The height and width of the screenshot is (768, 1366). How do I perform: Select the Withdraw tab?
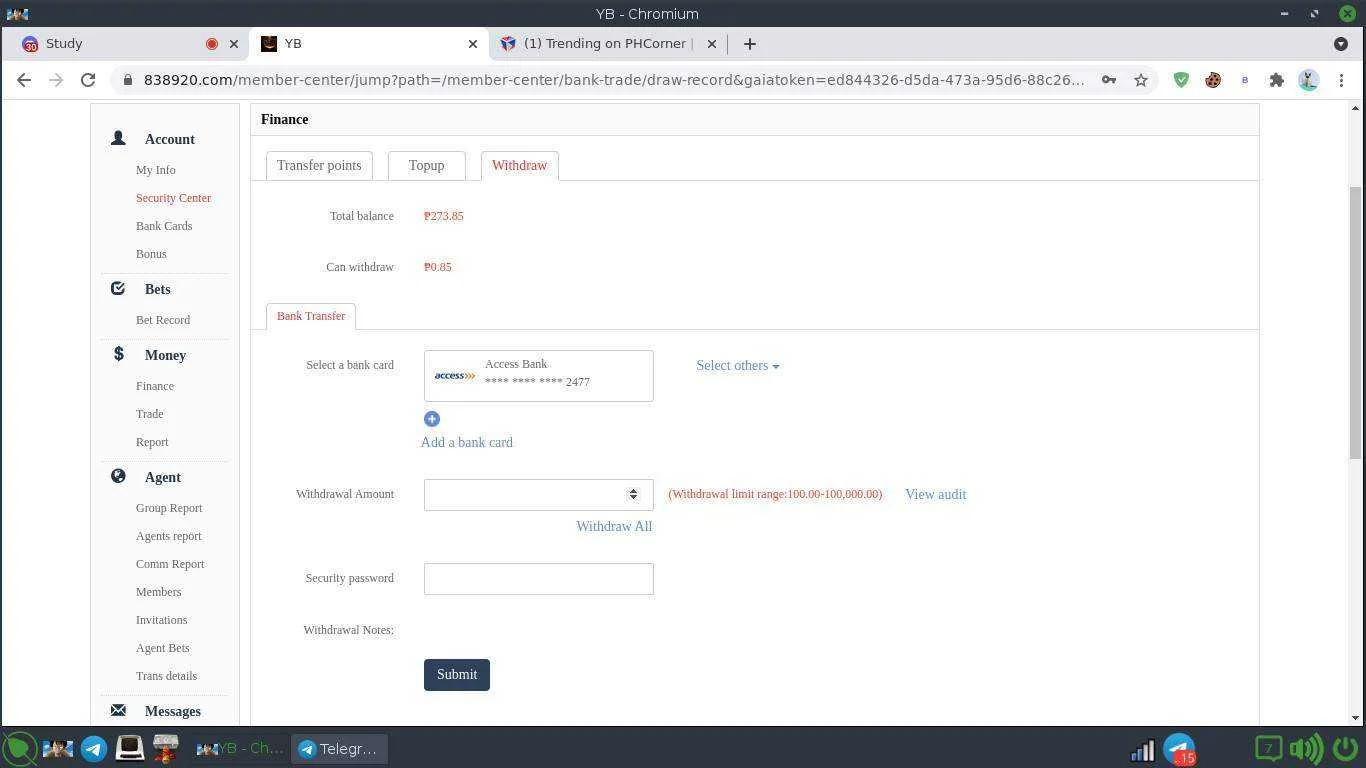point(519,166)
